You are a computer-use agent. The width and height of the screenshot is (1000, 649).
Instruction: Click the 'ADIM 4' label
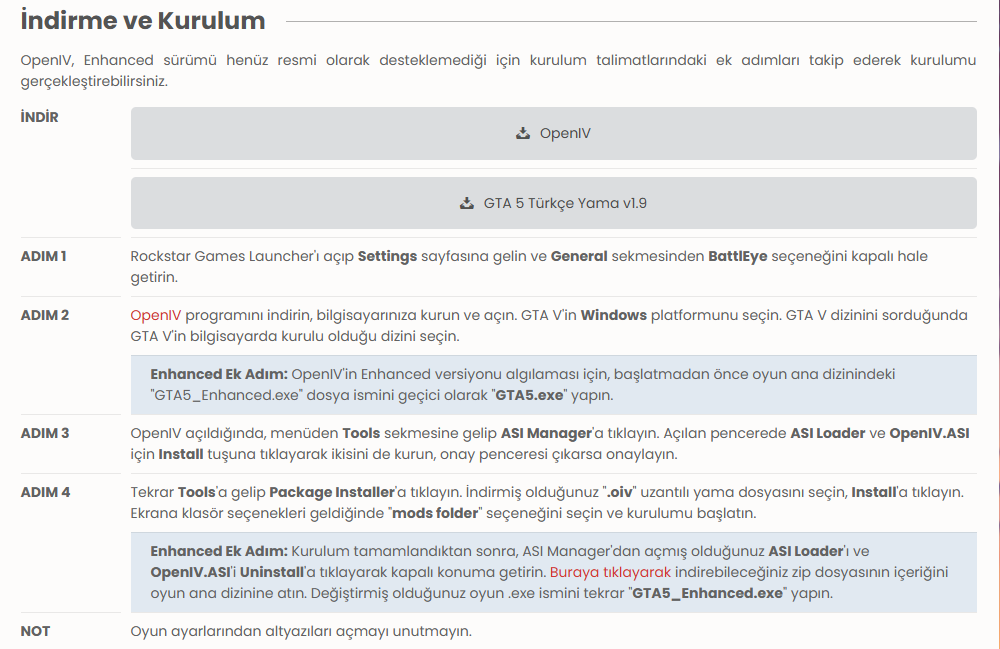click(x=45, y=492)
